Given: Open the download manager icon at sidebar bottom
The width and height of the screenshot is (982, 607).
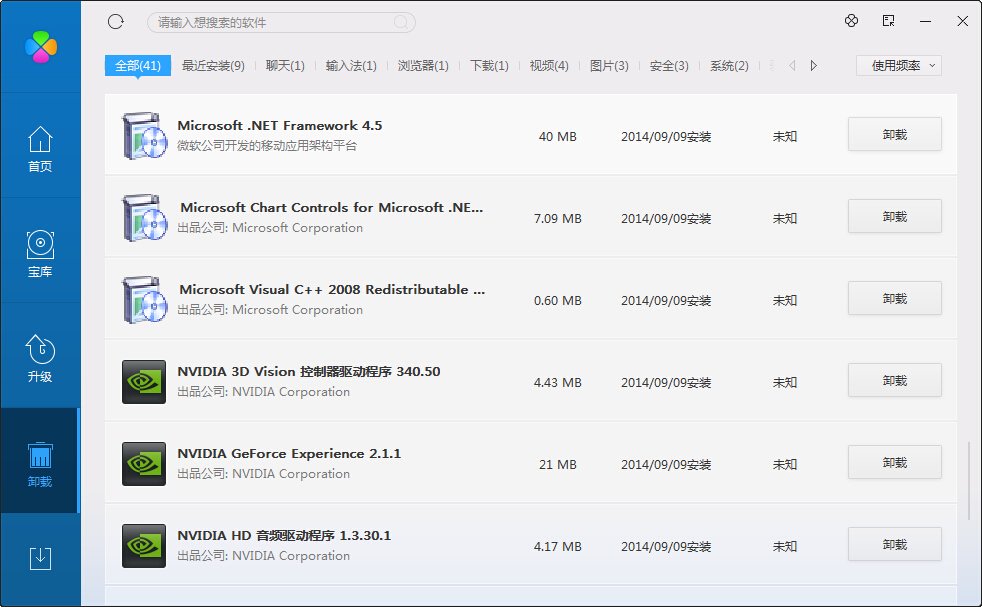Looking at the screenshot, I should (x=40, y=560).
